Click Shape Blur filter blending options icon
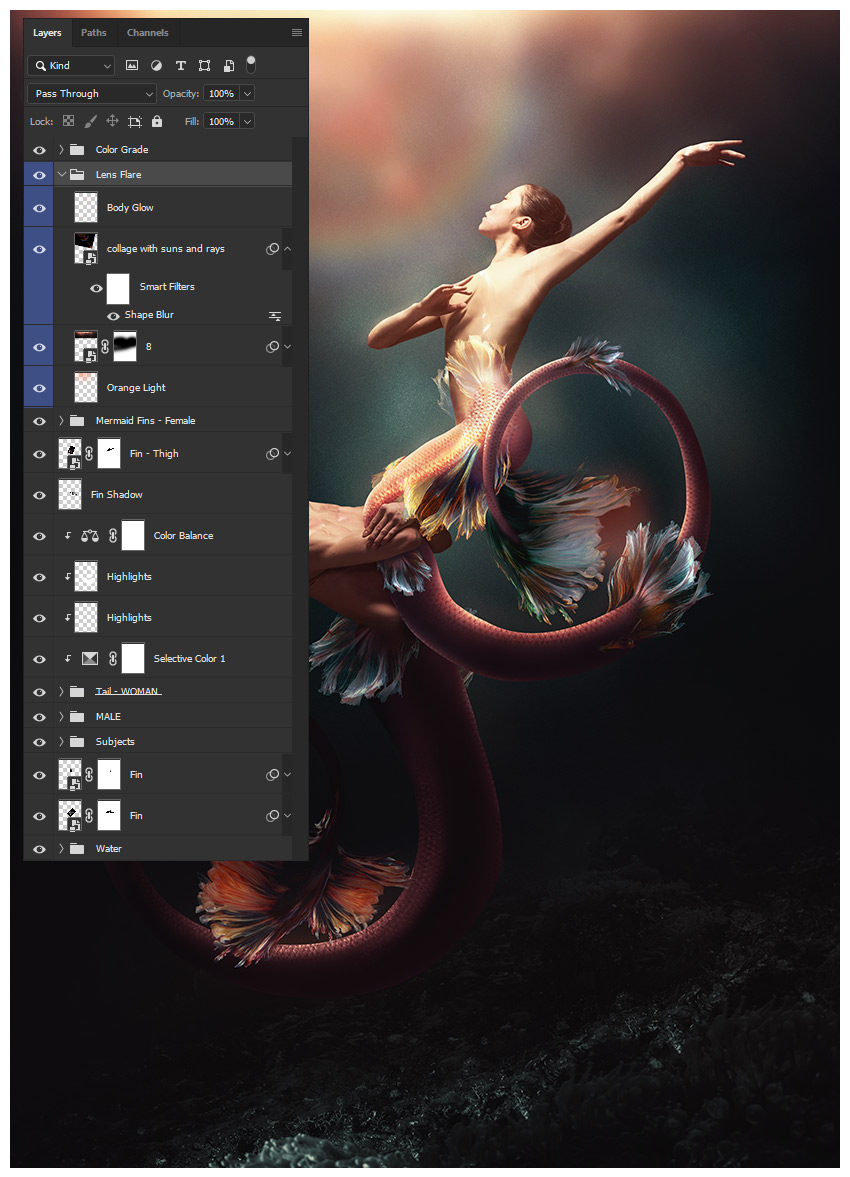 click(275, 316)
